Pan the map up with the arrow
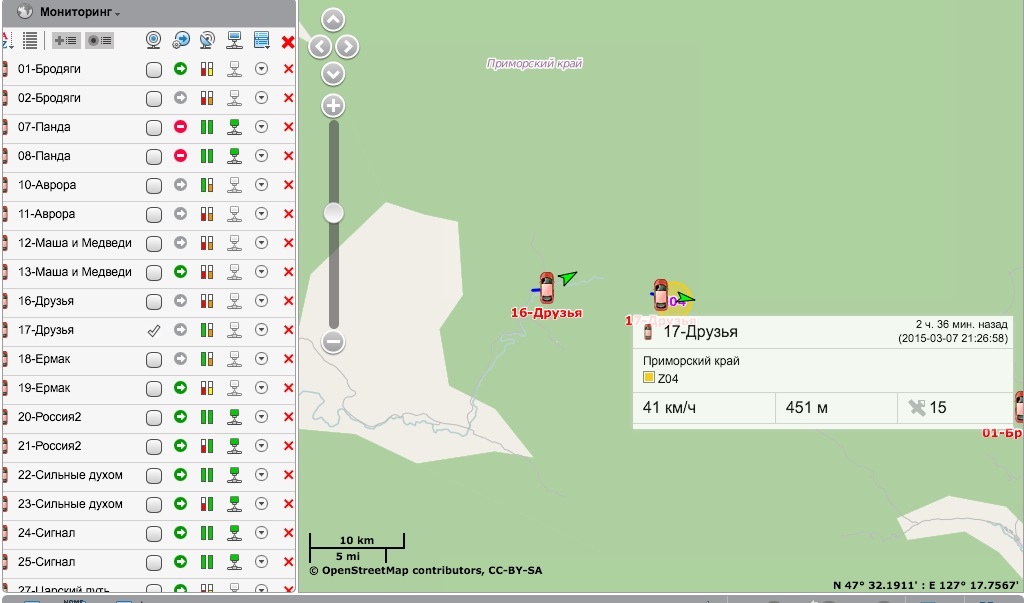The width and height of the screenshot is (1024, 603). 333,19
